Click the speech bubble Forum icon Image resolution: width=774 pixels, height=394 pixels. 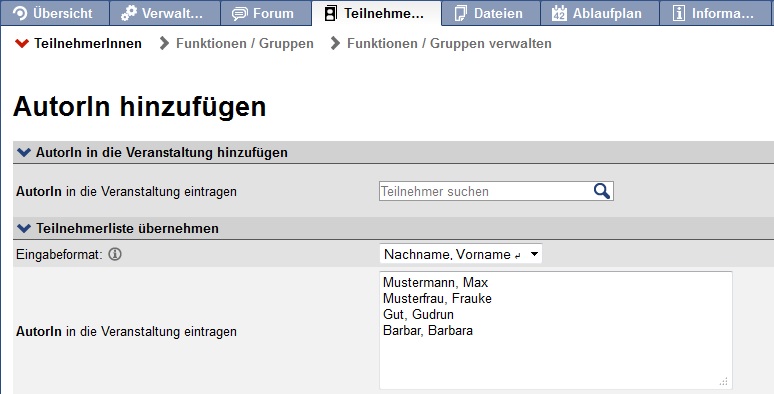point(240,13)
